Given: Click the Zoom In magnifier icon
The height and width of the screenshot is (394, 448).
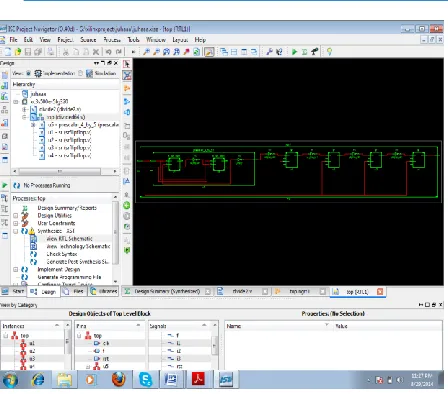Looking at the screenshot, I should click(x=146, y=52).
